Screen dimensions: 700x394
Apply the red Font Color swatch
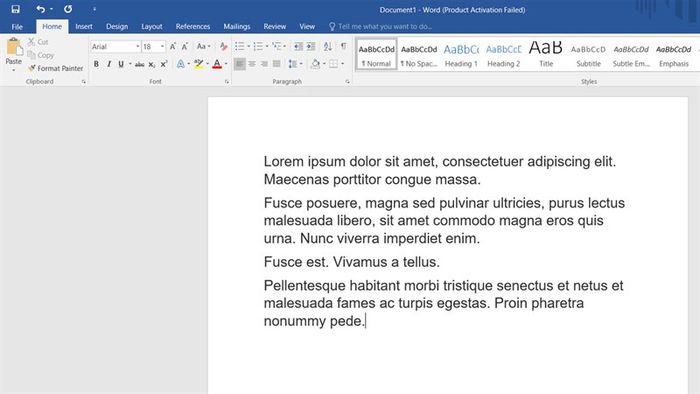pyautogui.click(x=217, y=64)
